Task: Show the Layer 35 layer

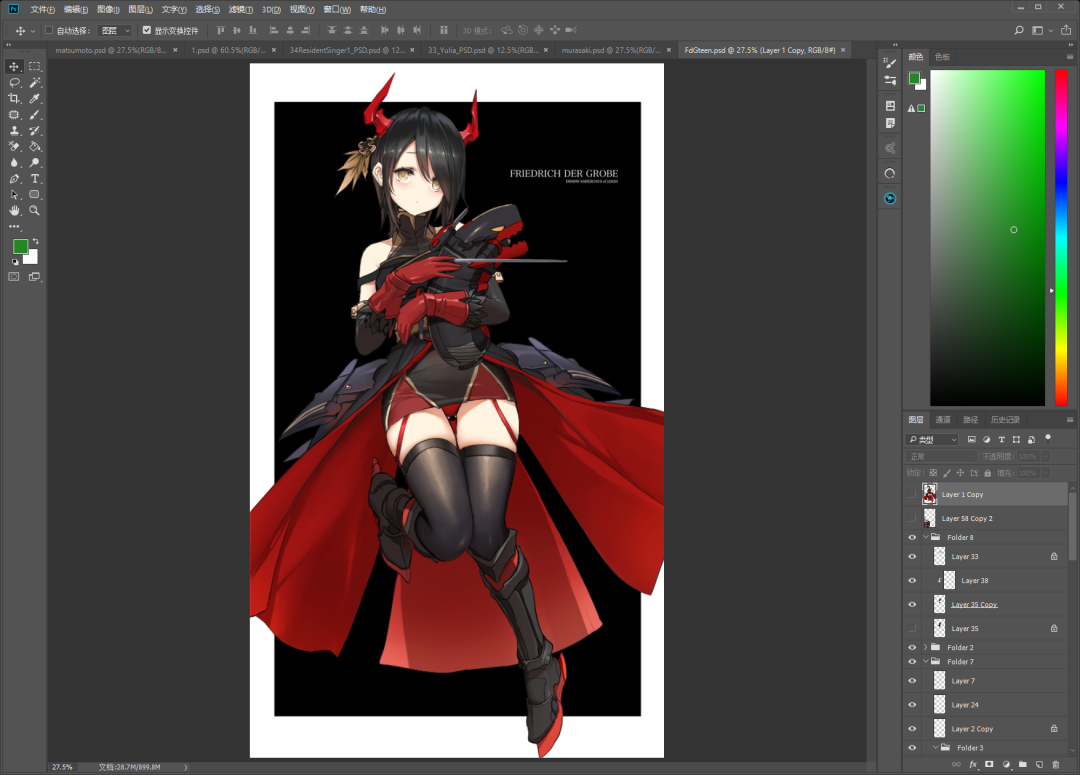Action: pyautogui.click(x=912, y=628)
